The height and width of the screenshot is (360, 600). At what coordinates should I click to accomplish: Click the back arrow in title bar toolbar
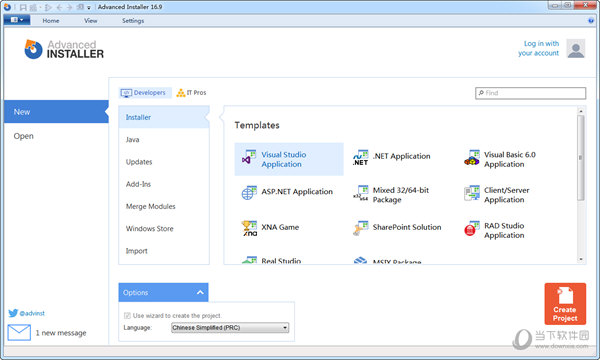coord(59,7)
